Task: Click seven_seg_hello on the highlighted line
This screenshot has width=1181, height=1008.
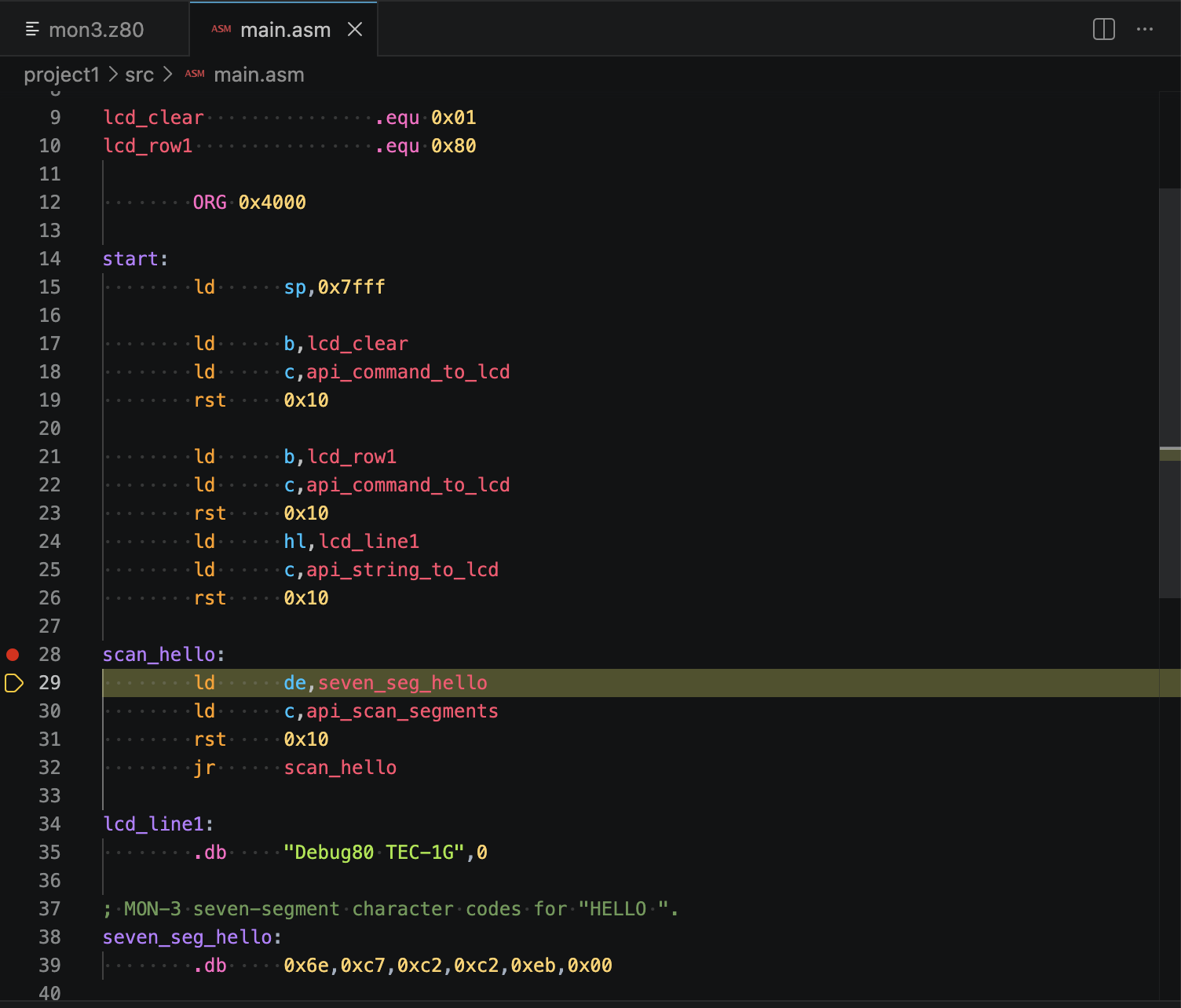Action: [x=402, y=683]
